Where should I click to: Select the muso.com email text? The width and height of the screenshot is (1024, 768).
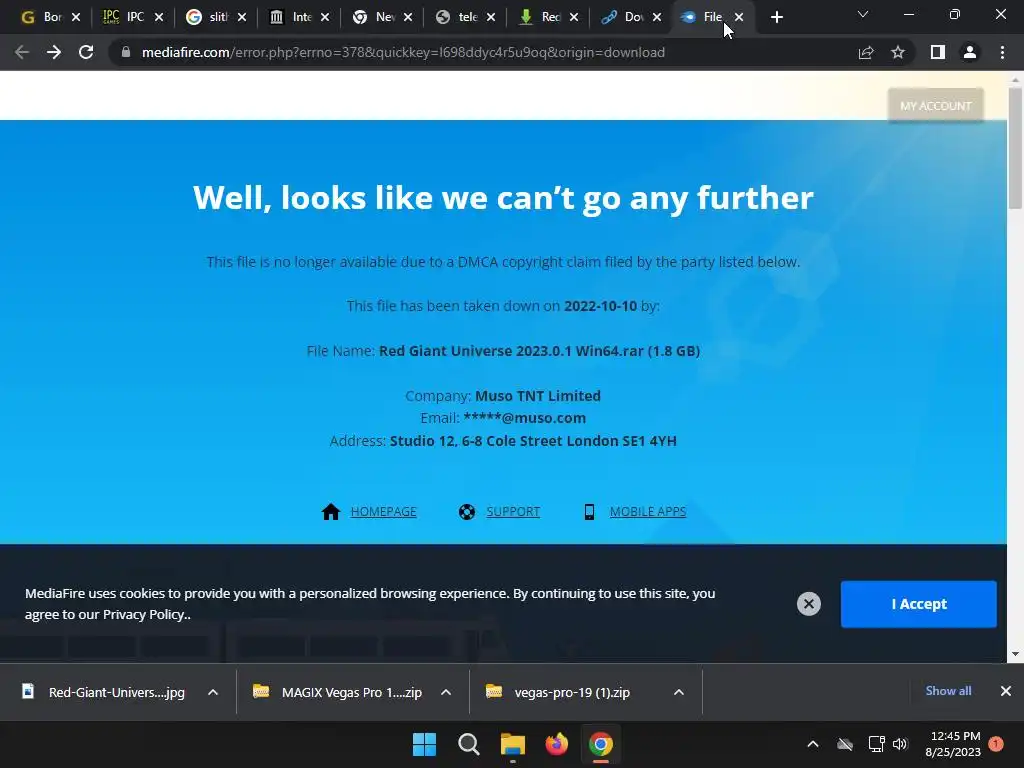pos(524,418)
